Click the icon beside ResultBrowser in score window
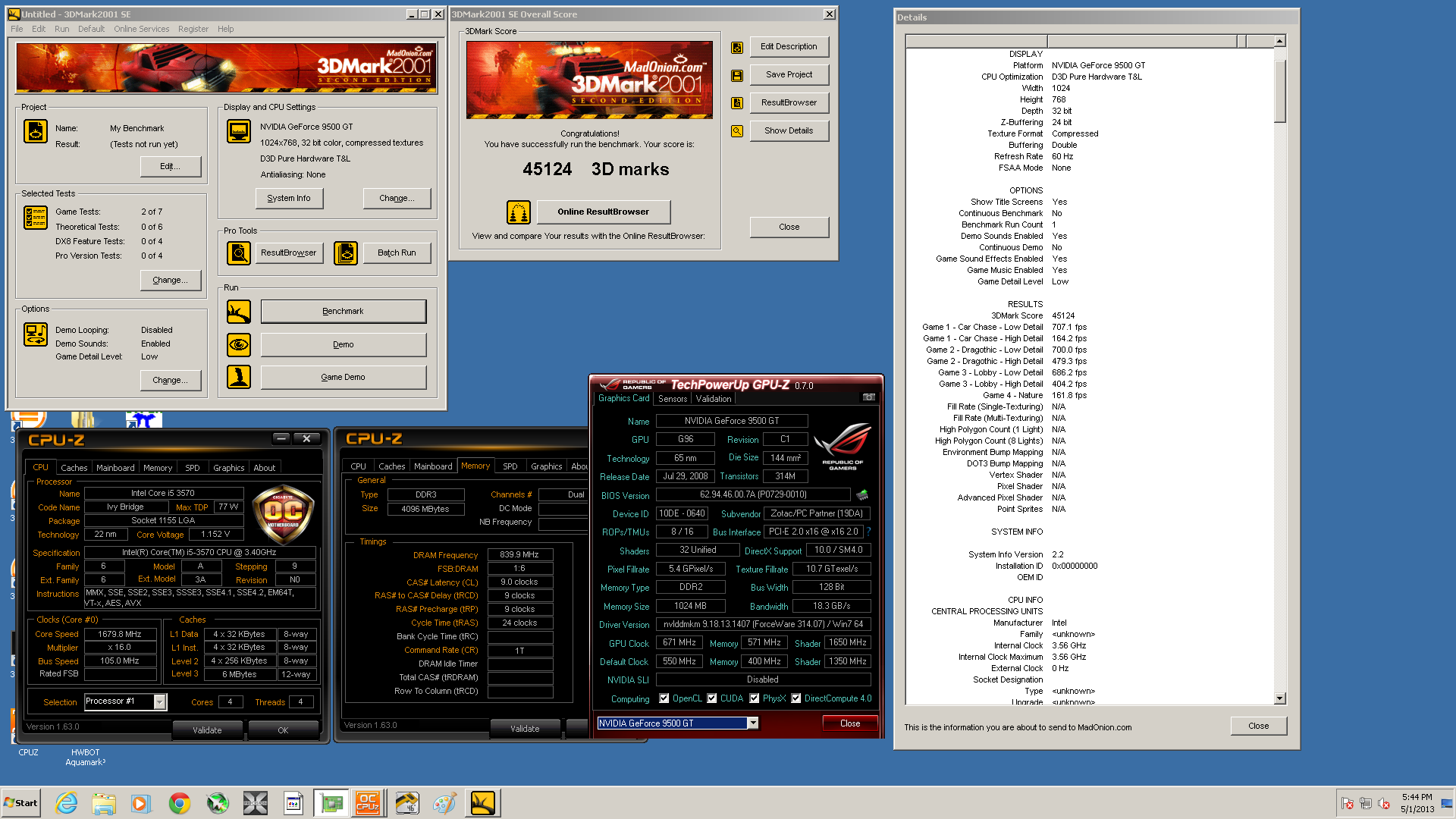 pyautogui.click(x=736, y=103)
